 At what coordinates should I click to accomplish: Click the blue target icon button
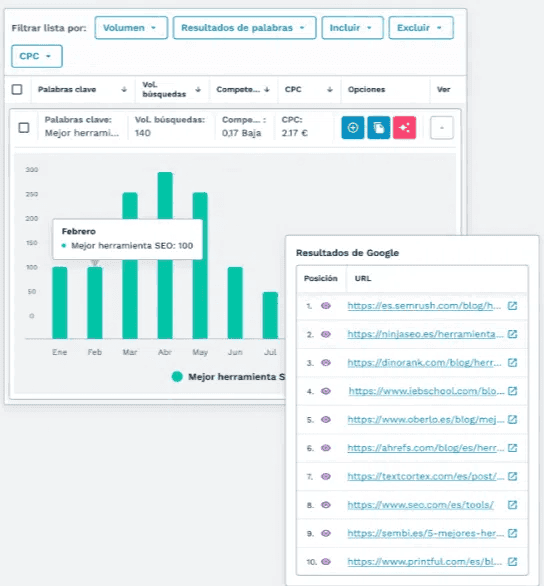coord(352,127)
